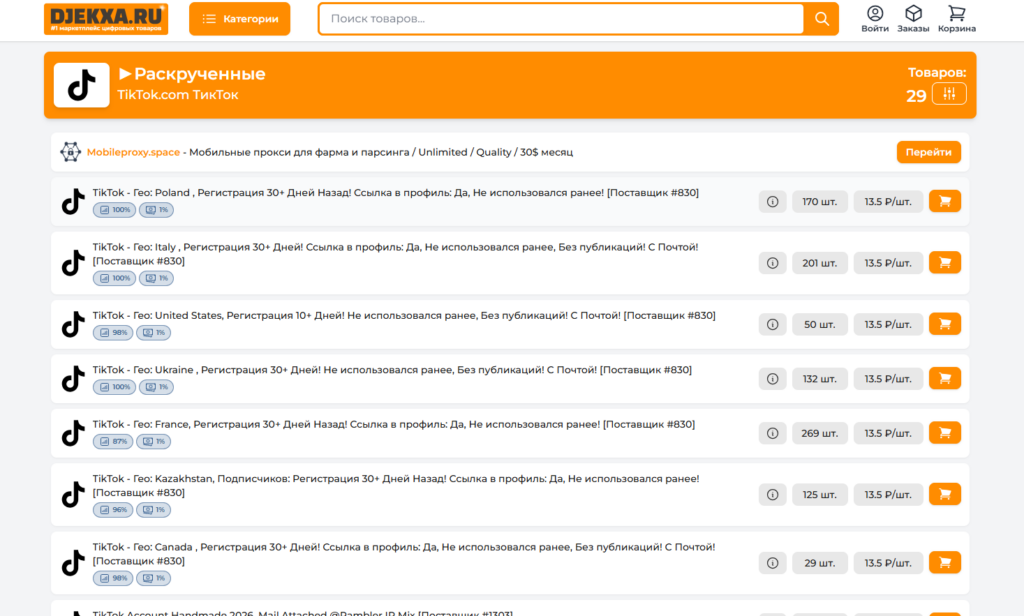Click the orange search magnifier button

point(822,19)
